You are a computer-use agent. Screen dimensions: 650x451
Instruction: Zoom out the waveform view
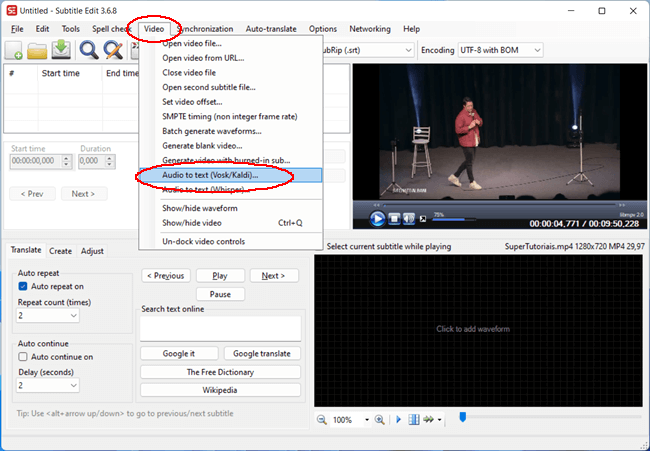[324, 420]
